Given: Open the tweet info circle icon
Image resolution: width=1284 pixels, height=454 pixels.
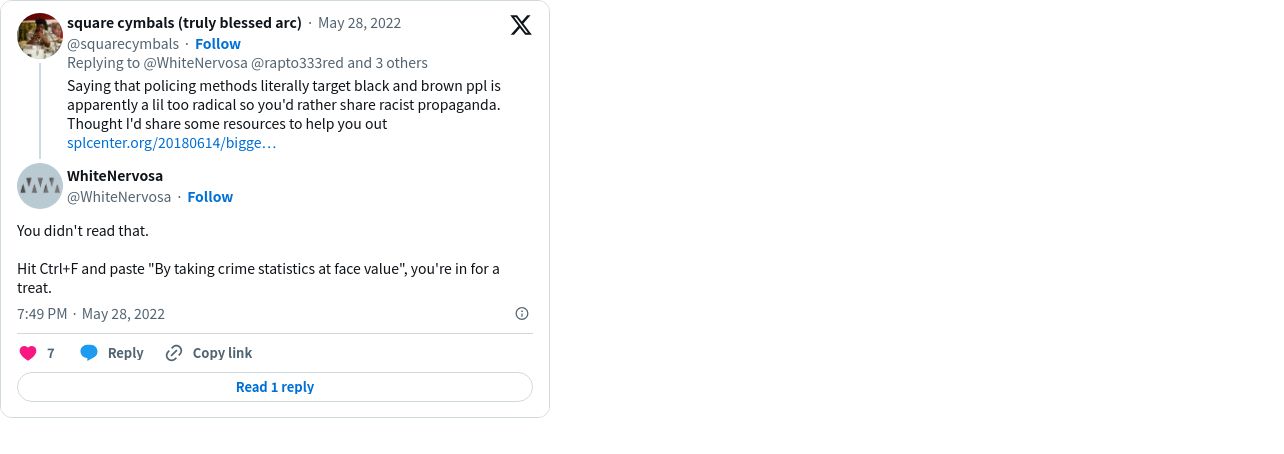Looking at the screenshot, I should coord(522,314).
